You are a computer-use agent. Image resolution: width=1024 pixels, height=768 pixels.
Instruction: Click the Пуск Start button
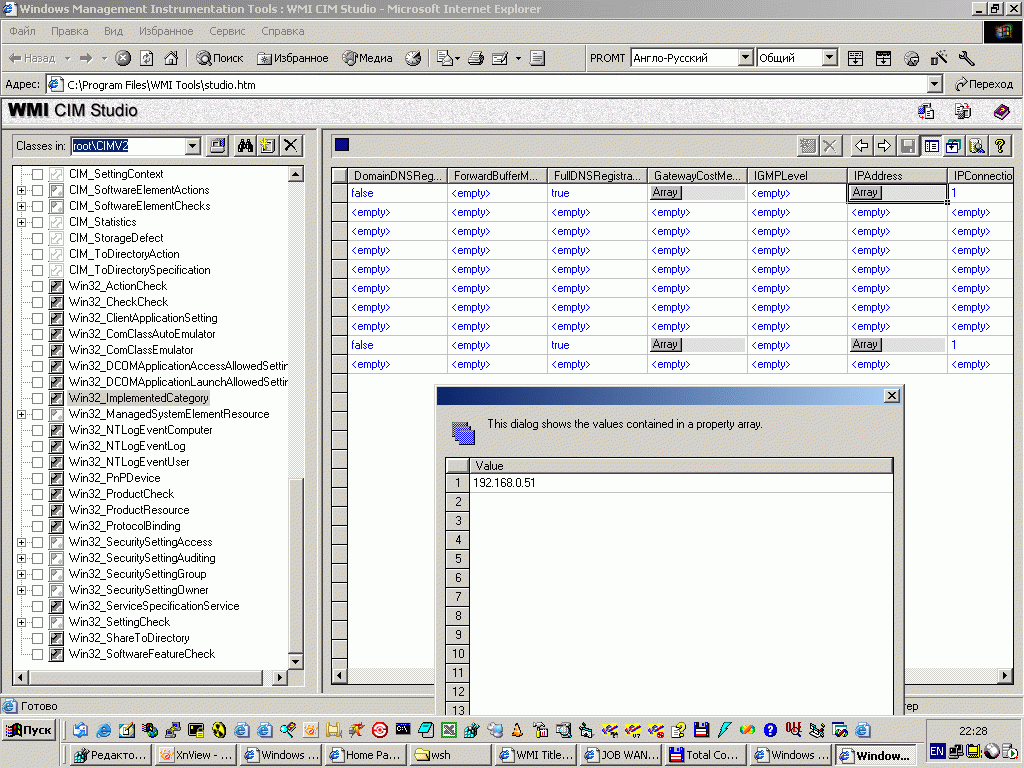click(x=29, y=730)
